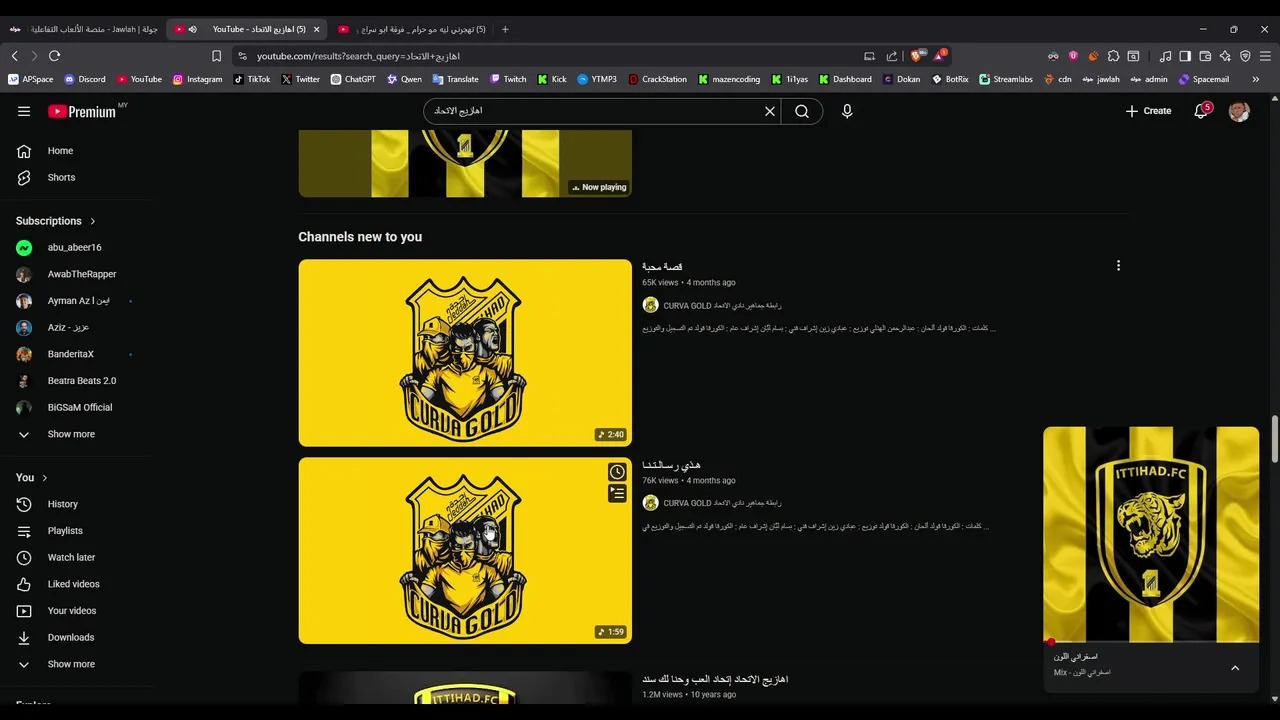Switch to the Jawlah tab
Viewport: 1280px width, 720px height.
(83, 29)
